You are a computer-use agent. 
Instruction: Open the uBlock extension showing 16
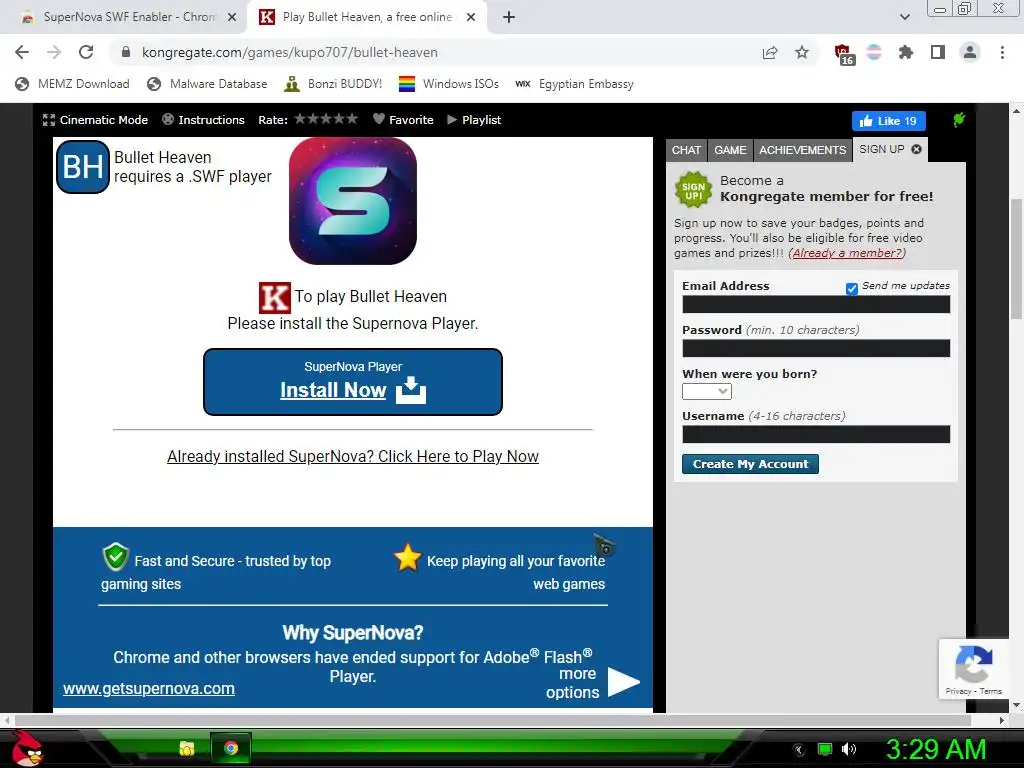tap(844, 54)
